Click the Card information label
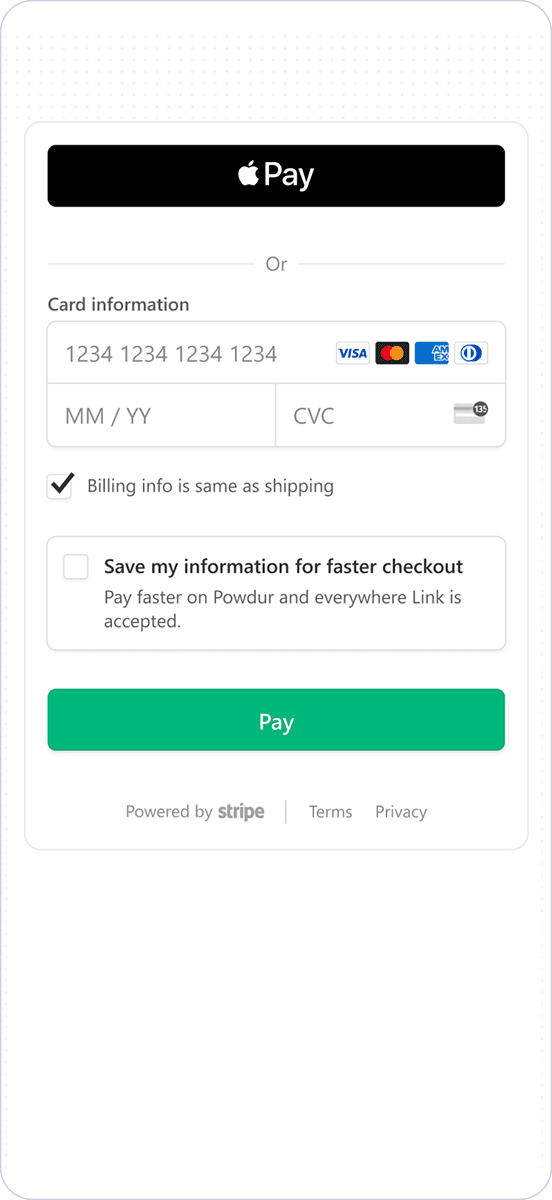This screenshot has width=552, height=1200. [x=118, y=305]
